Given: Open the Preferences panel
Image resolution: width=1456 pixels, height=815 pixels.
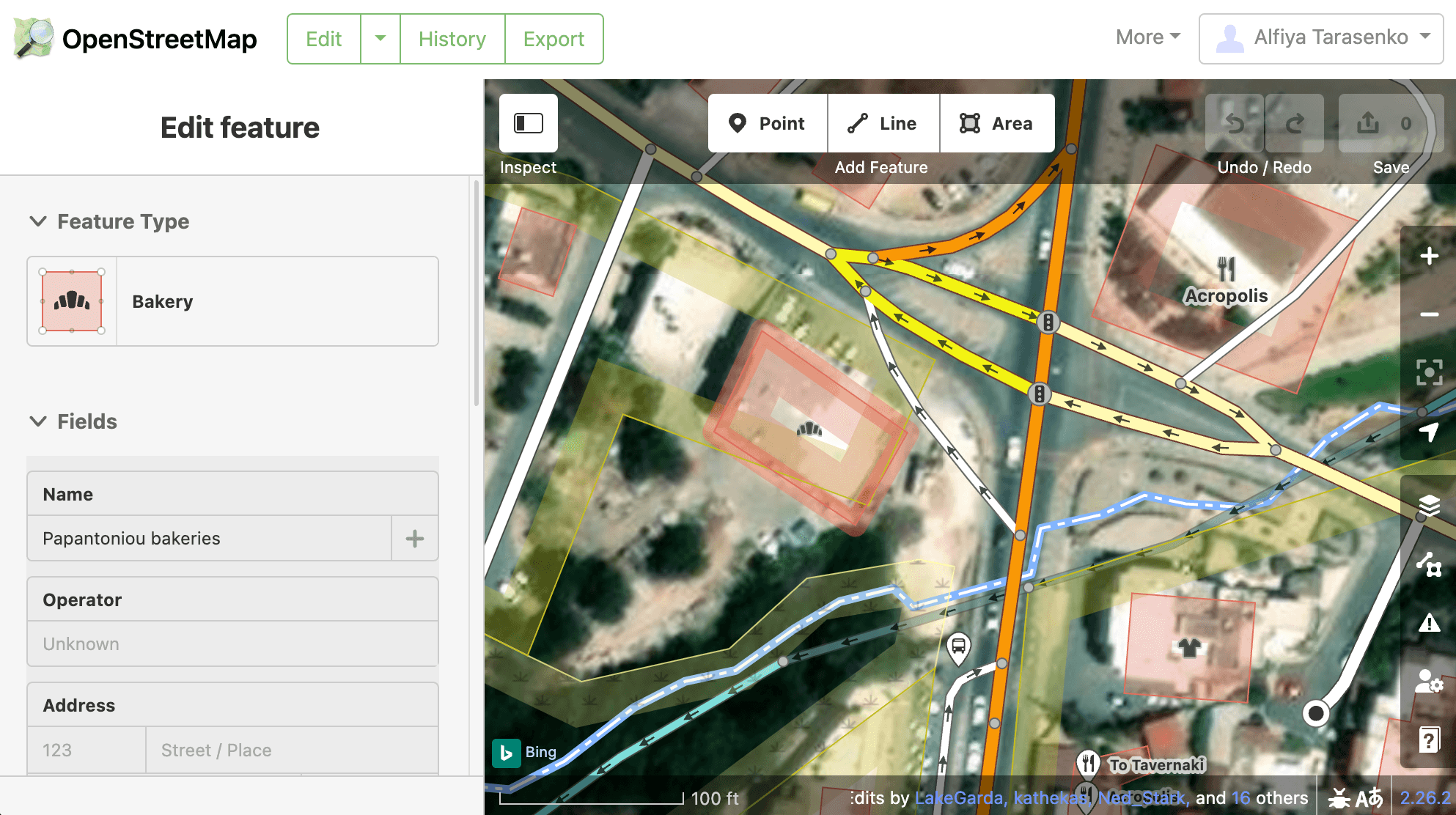Looking at the screenshot, I should [x=1429, y=682].
